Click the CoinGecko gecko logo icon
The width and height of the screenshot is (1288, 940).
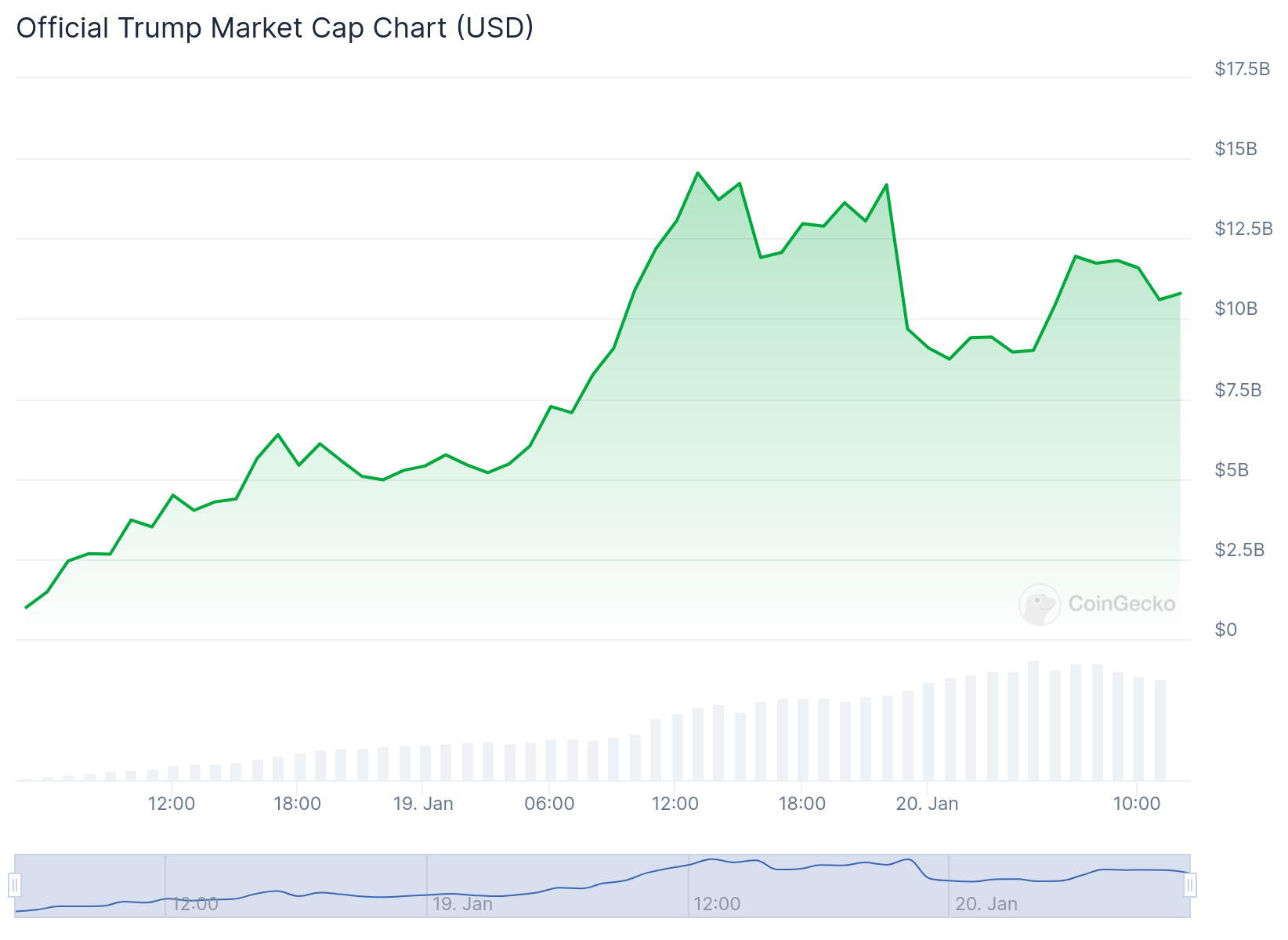[x=1040, y=604]
